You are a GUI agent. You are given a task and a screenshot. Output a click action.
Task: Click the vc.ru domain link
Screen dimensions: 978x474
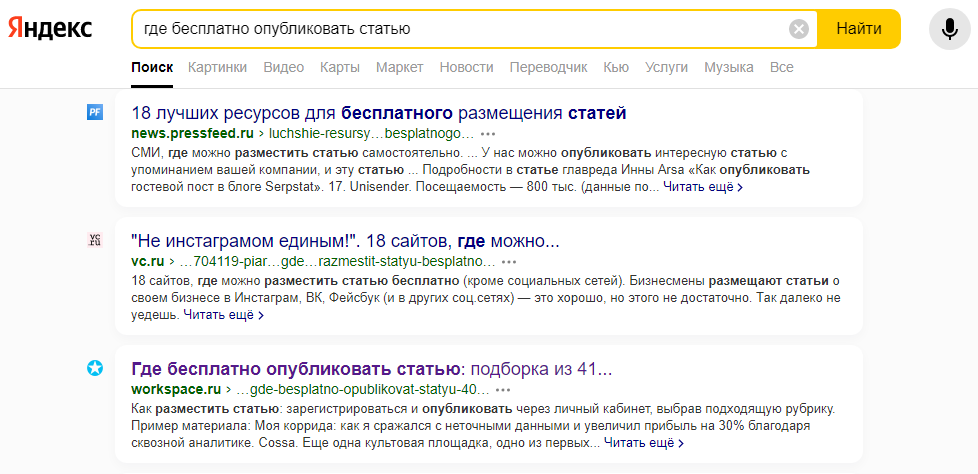(147, 261)
